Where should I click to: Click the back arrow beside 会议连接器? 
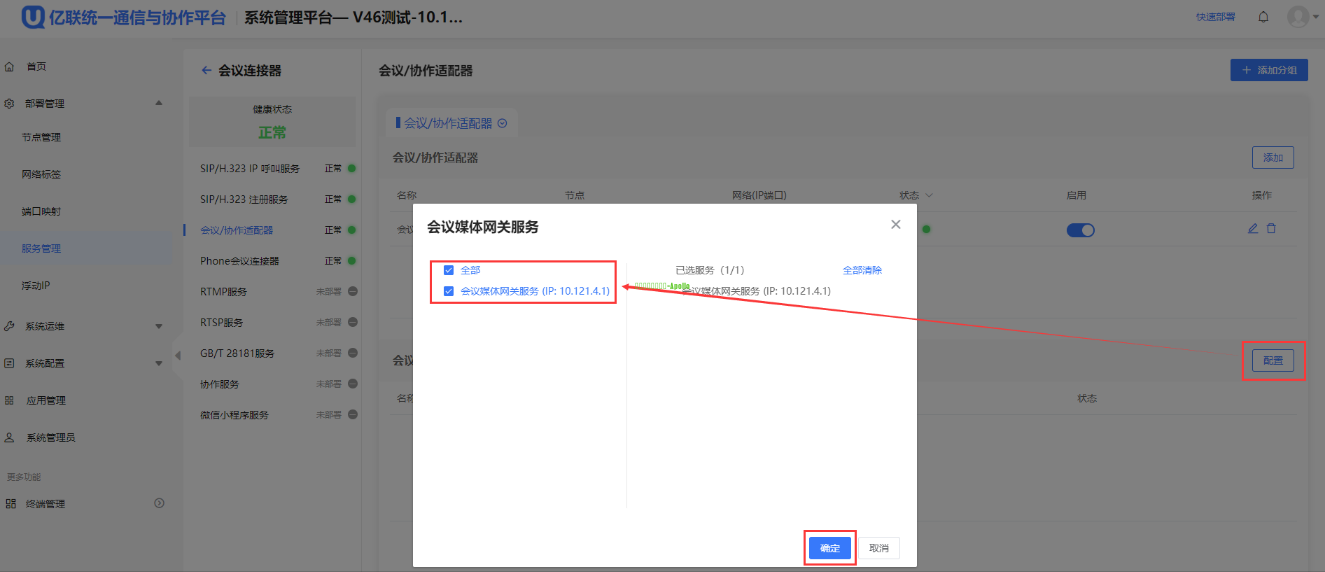click(207, 70)
